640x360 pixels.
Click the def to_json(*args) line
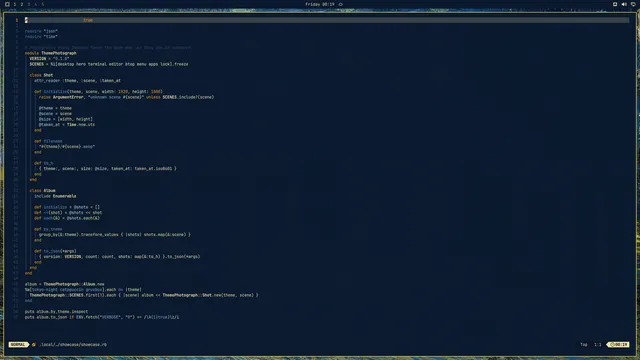[55, 251]
